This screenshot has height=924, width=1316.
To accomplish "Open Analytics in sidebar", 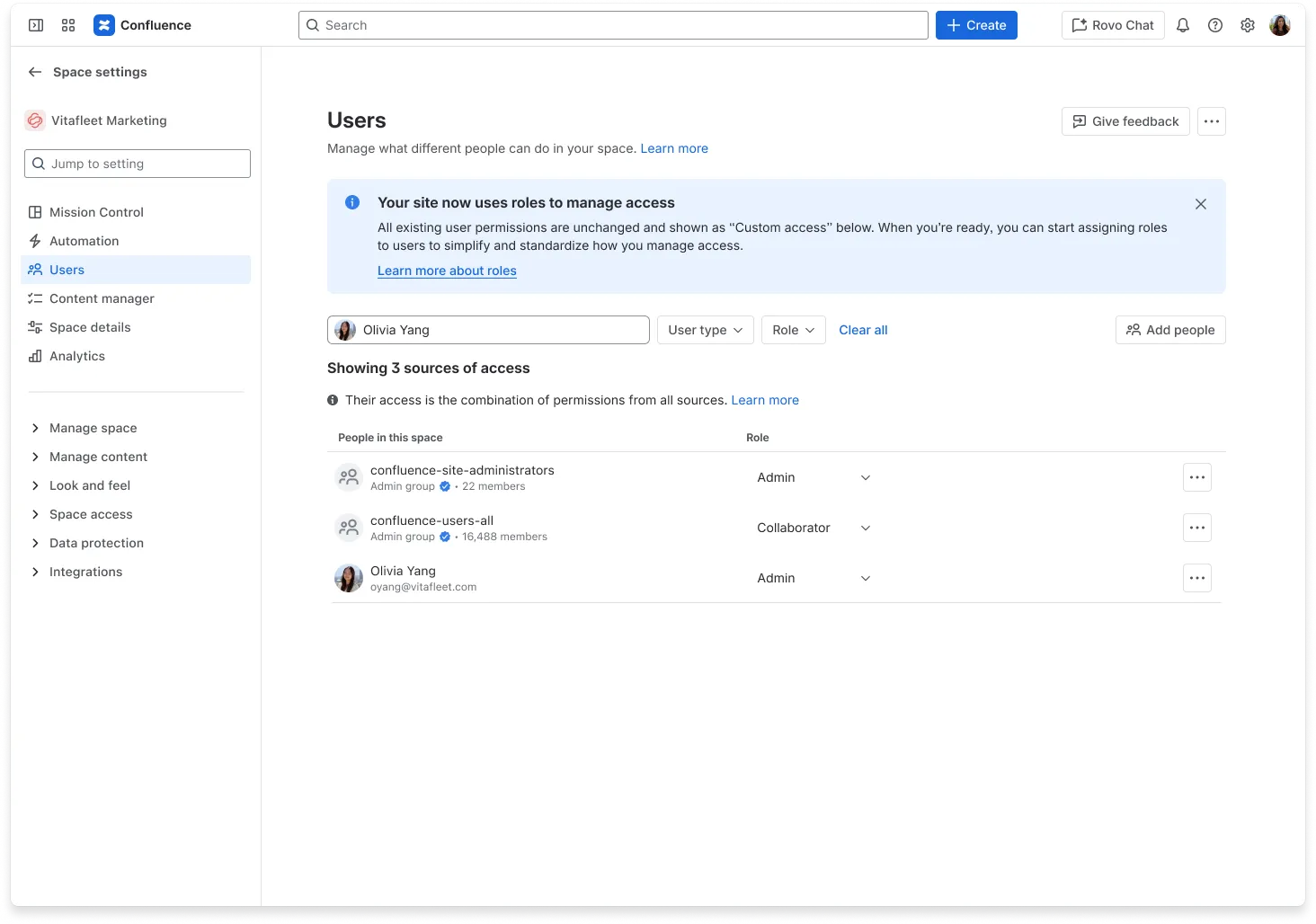I will click(x=136, y=356).
